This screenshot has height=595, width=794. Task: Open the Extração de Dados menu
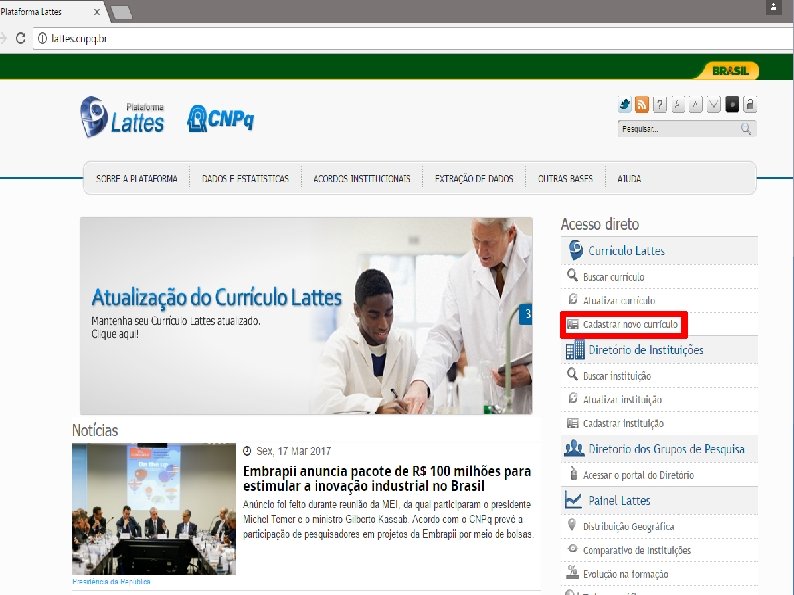[474, 178]
